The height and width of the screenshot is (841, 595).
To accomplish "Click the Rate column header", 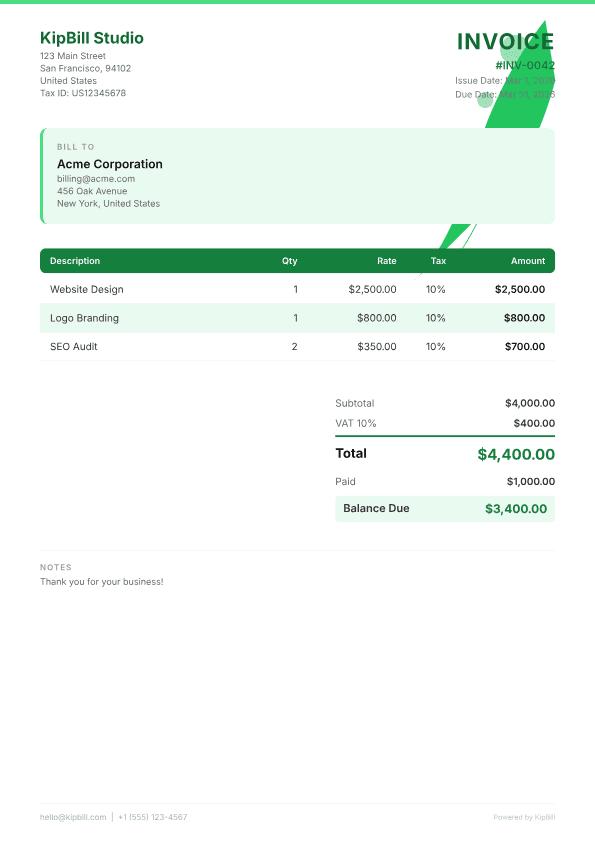I will (x=387, y=261).
